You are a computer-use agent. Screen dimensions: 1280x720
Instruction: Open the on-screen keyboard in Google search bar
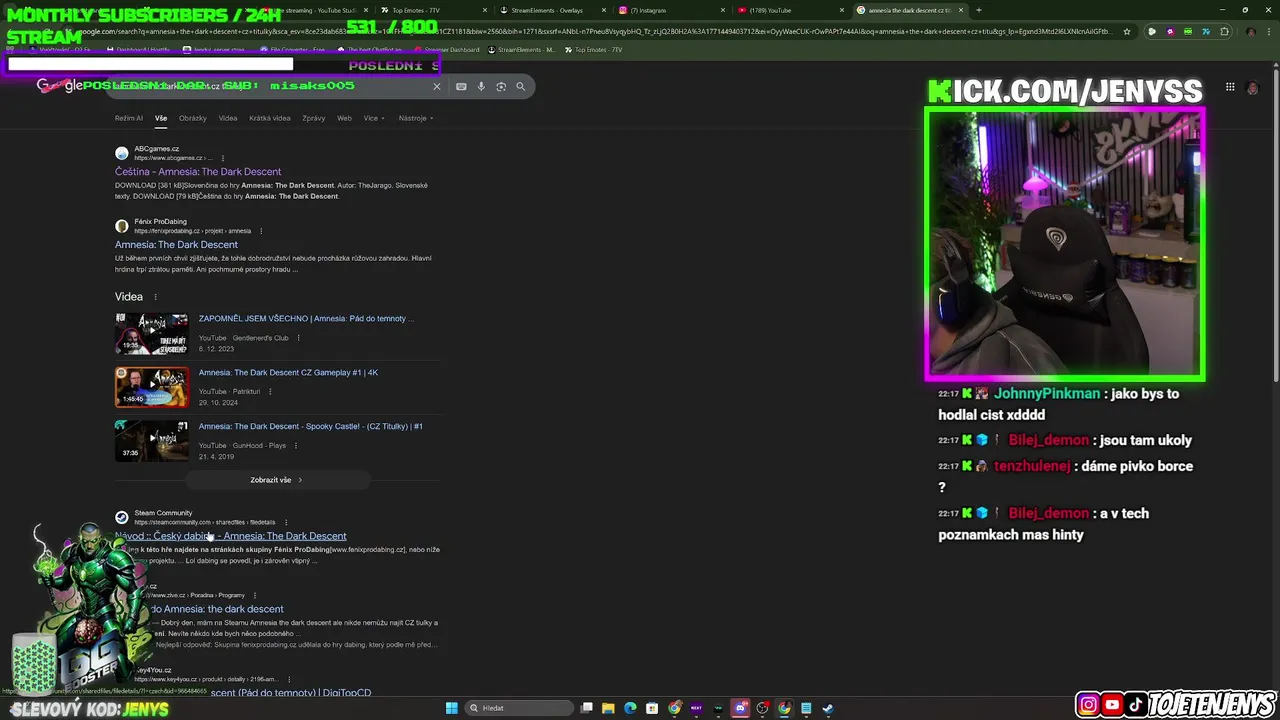point(461,87)
